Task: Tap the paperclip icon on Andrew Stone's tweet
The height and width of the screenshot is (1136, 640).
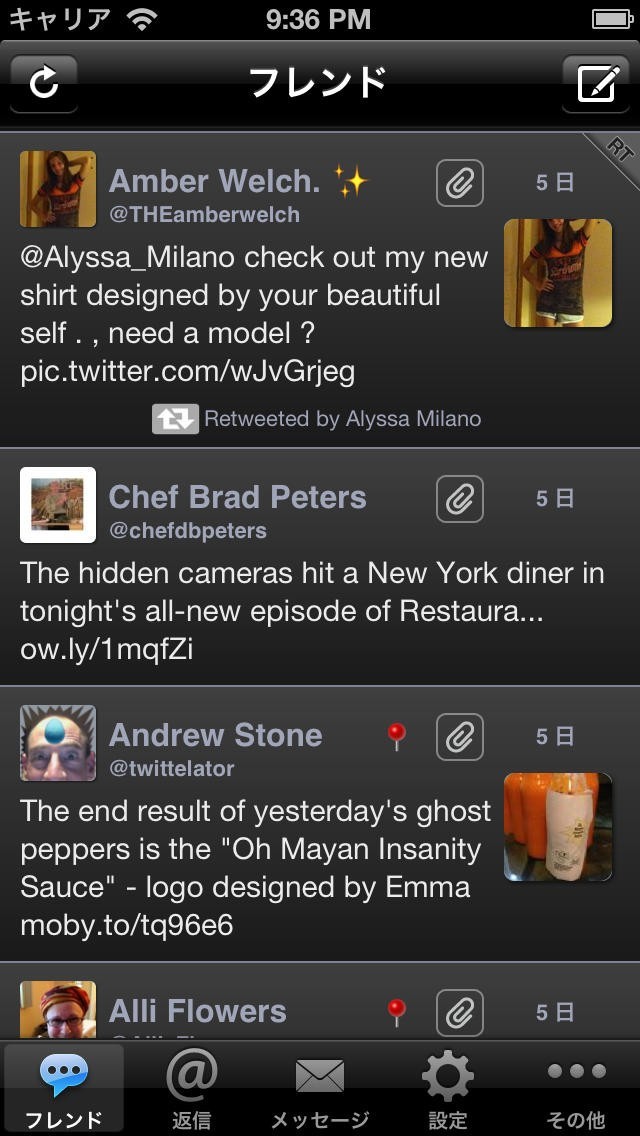Action: pyautogui.click(x=460, y=738)
